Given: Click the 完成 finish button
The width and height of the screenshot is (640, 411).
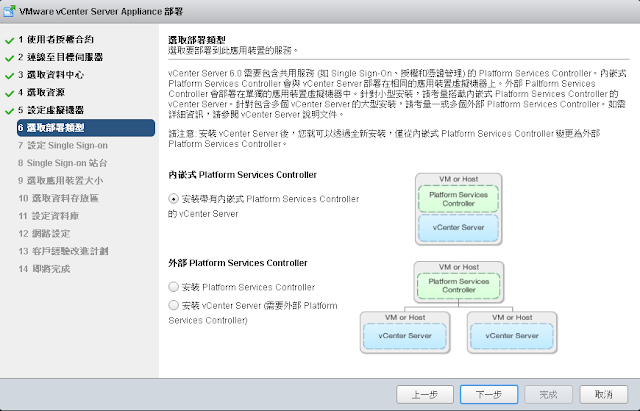Looking at the screenshot, I should click(x=548, y=394).
